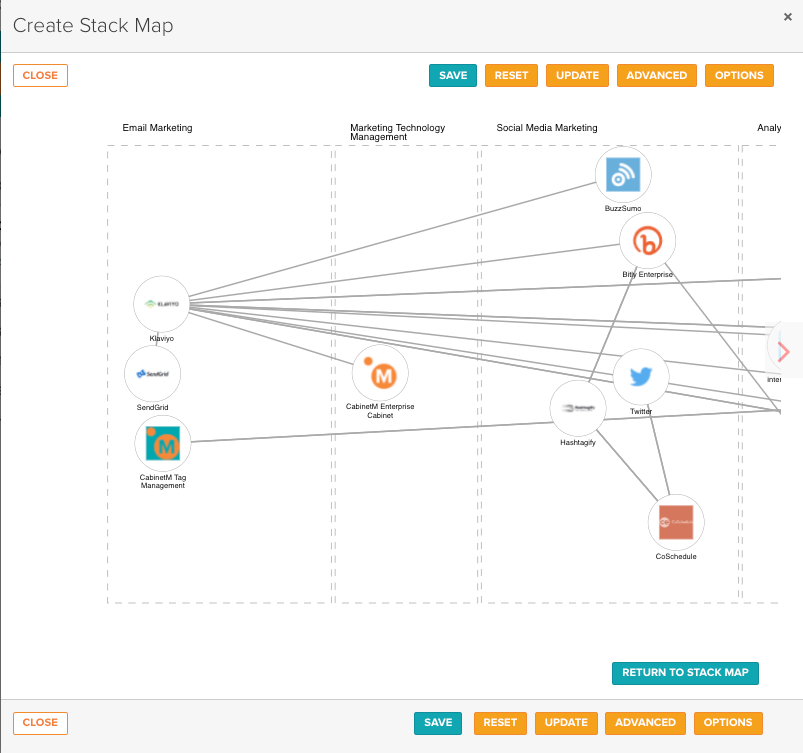Click the CoSchedule label text

(676, 556)
